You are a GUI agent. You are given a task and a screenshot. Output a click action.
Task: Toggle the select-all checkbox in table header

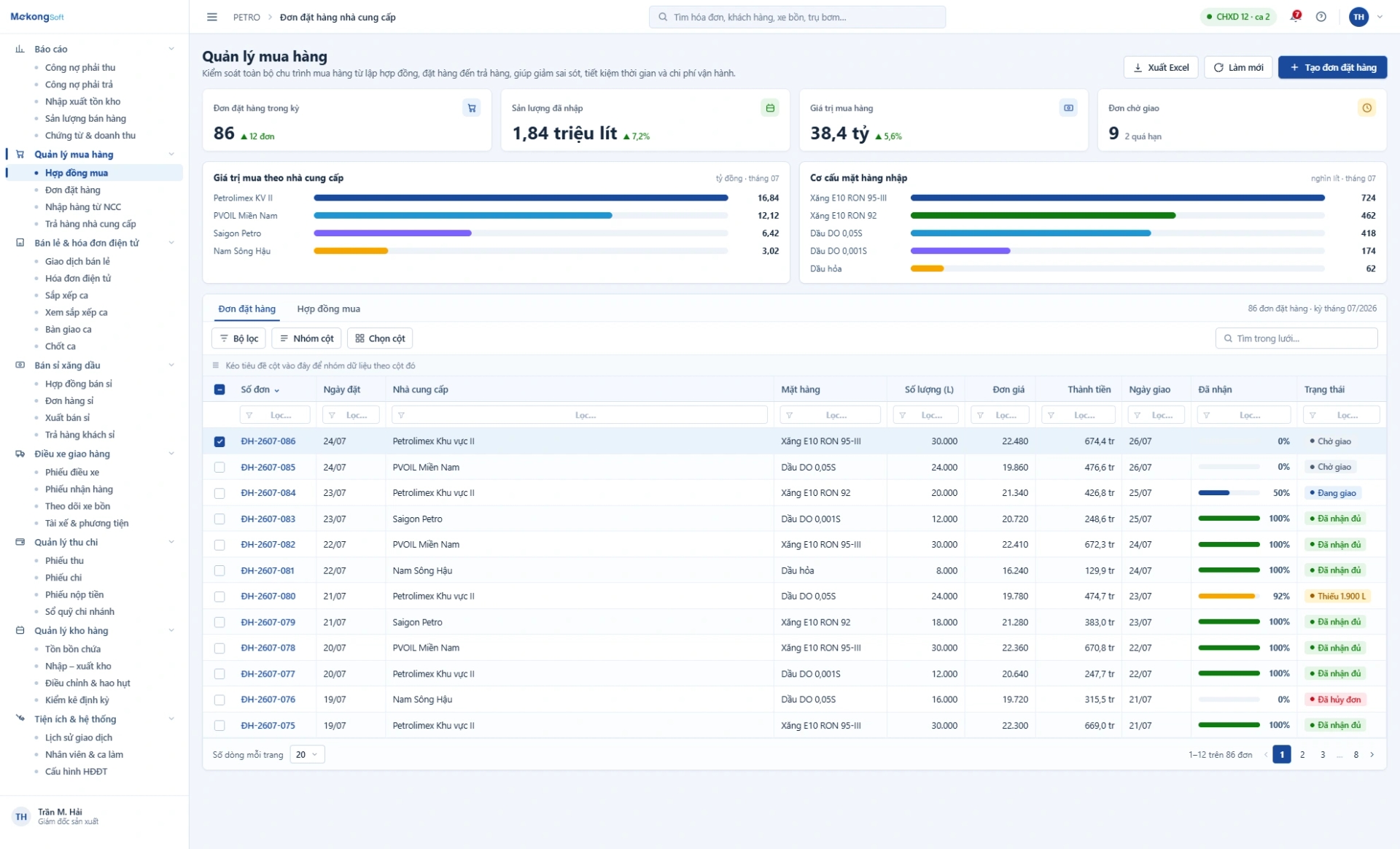coord(219,389)
